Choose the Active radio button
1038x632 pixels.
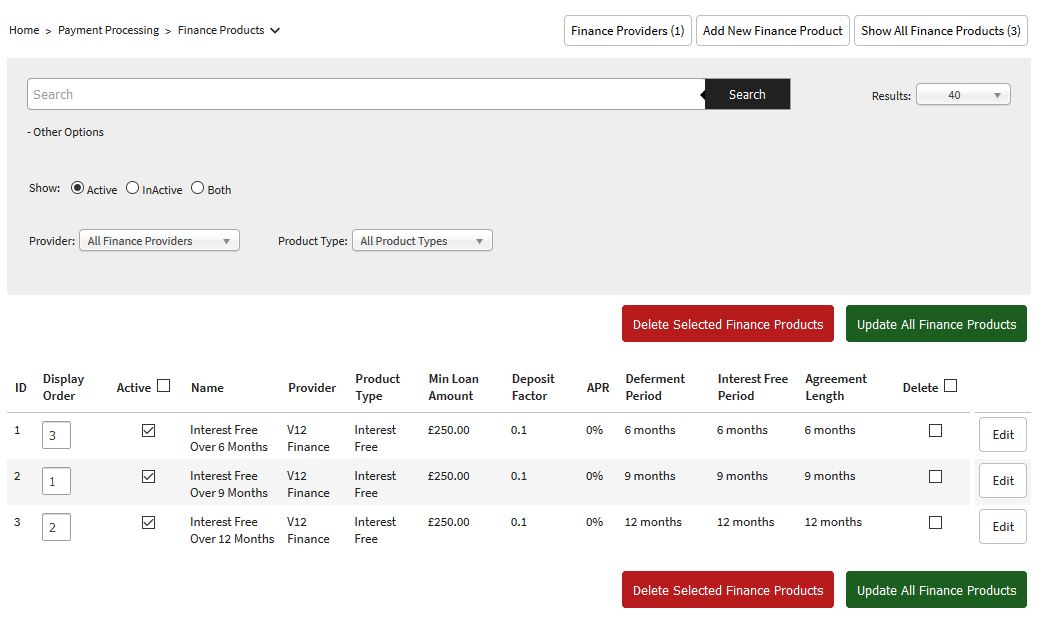pos(77,188)
